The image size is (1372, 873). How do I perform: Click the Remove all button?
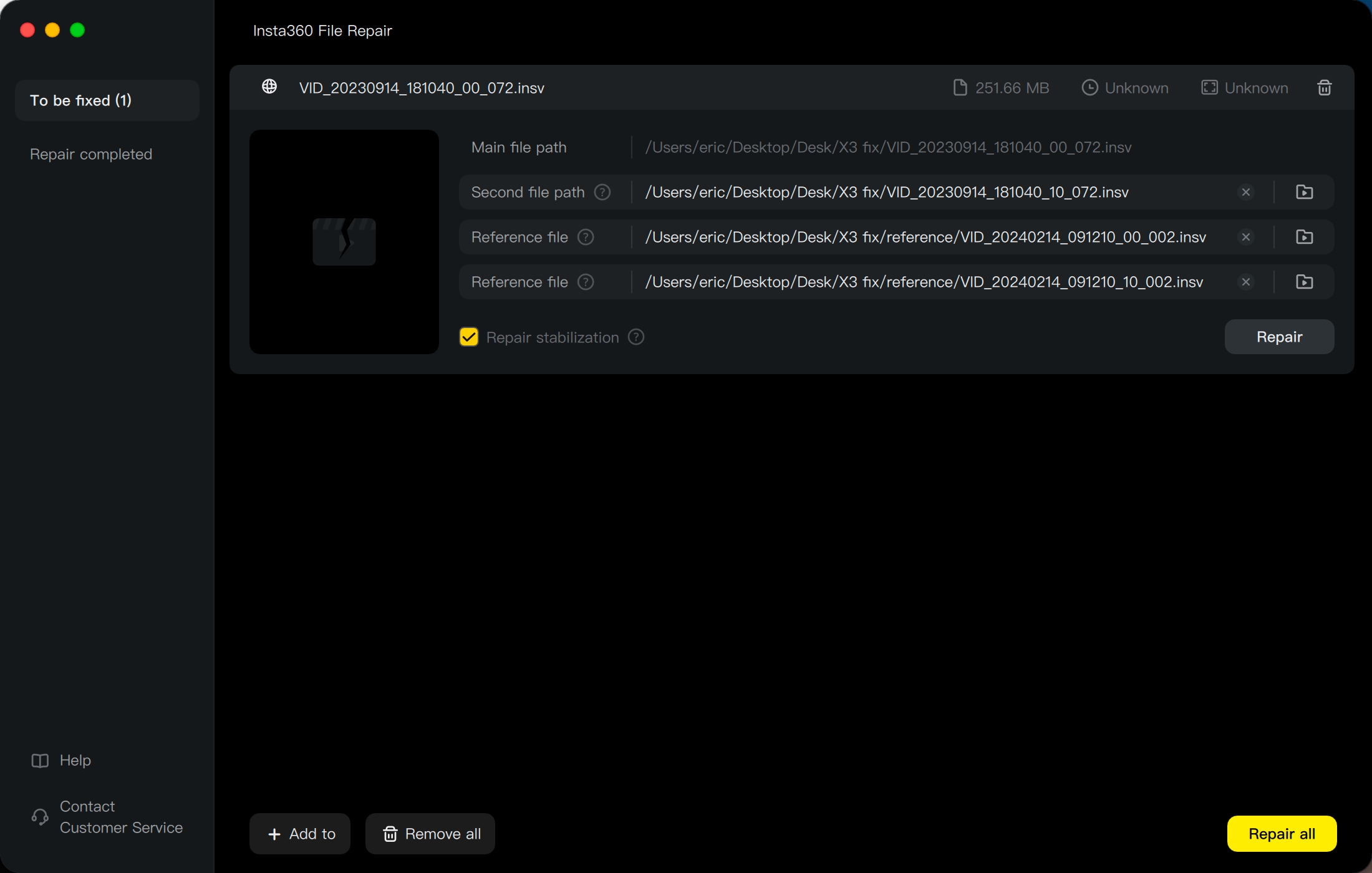pyautogui.click(x=430, y=834)
